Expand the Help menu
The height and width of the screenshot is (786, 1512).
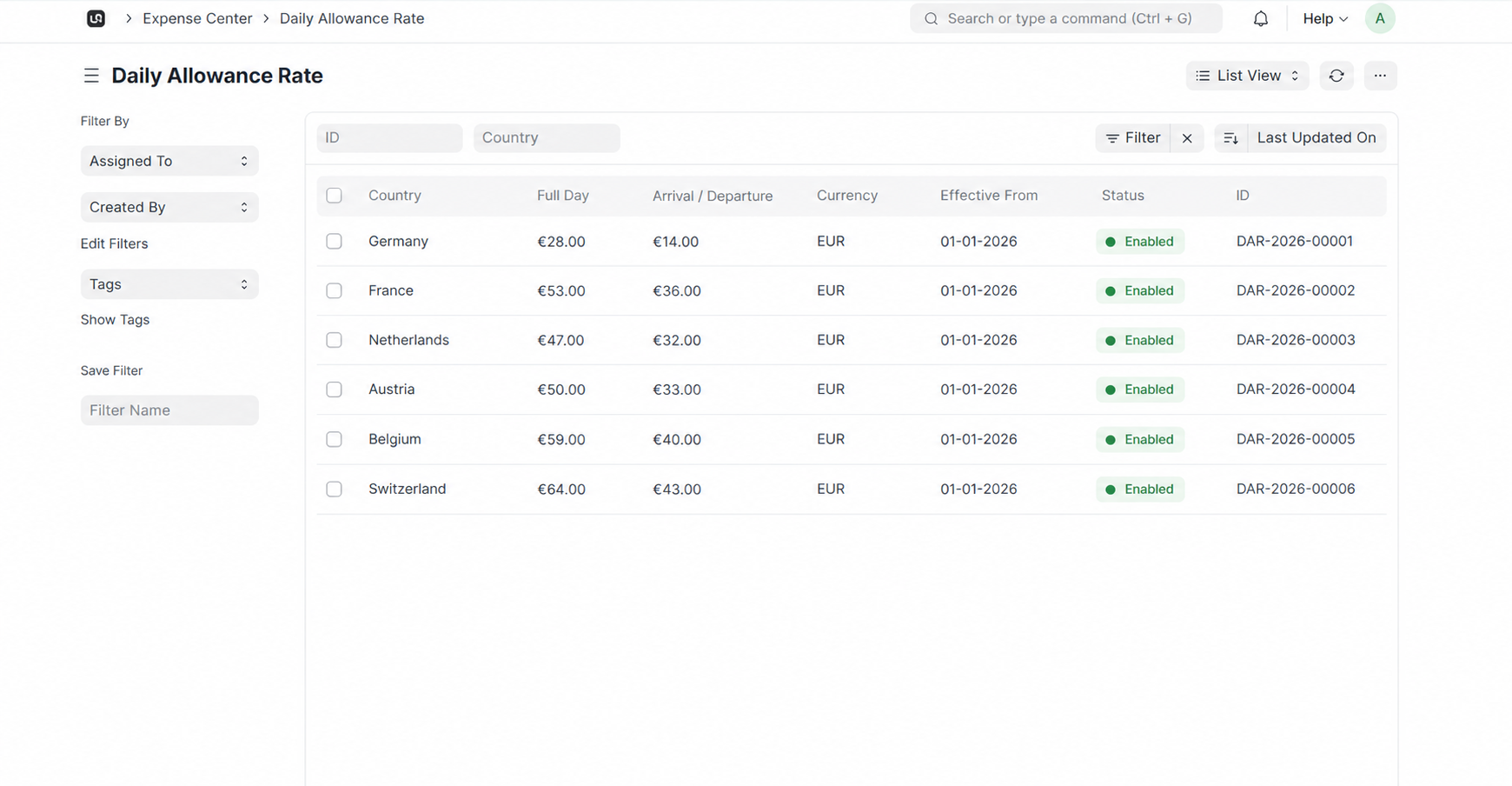point(1325,18)
